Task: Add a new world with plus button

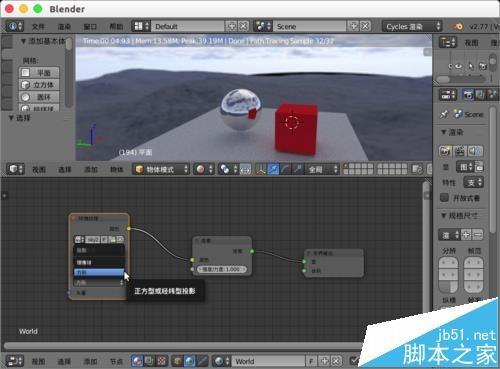Action: pos(324,361)
